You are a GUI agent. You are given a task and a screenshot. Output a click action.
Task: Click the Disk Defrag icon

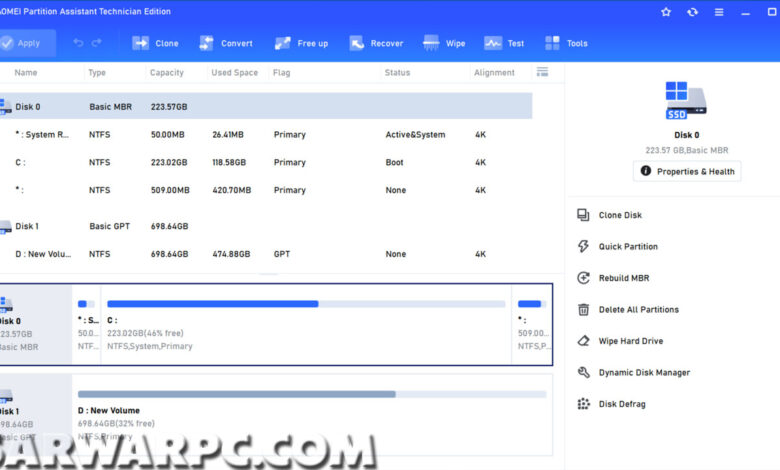tap(583, 404)
